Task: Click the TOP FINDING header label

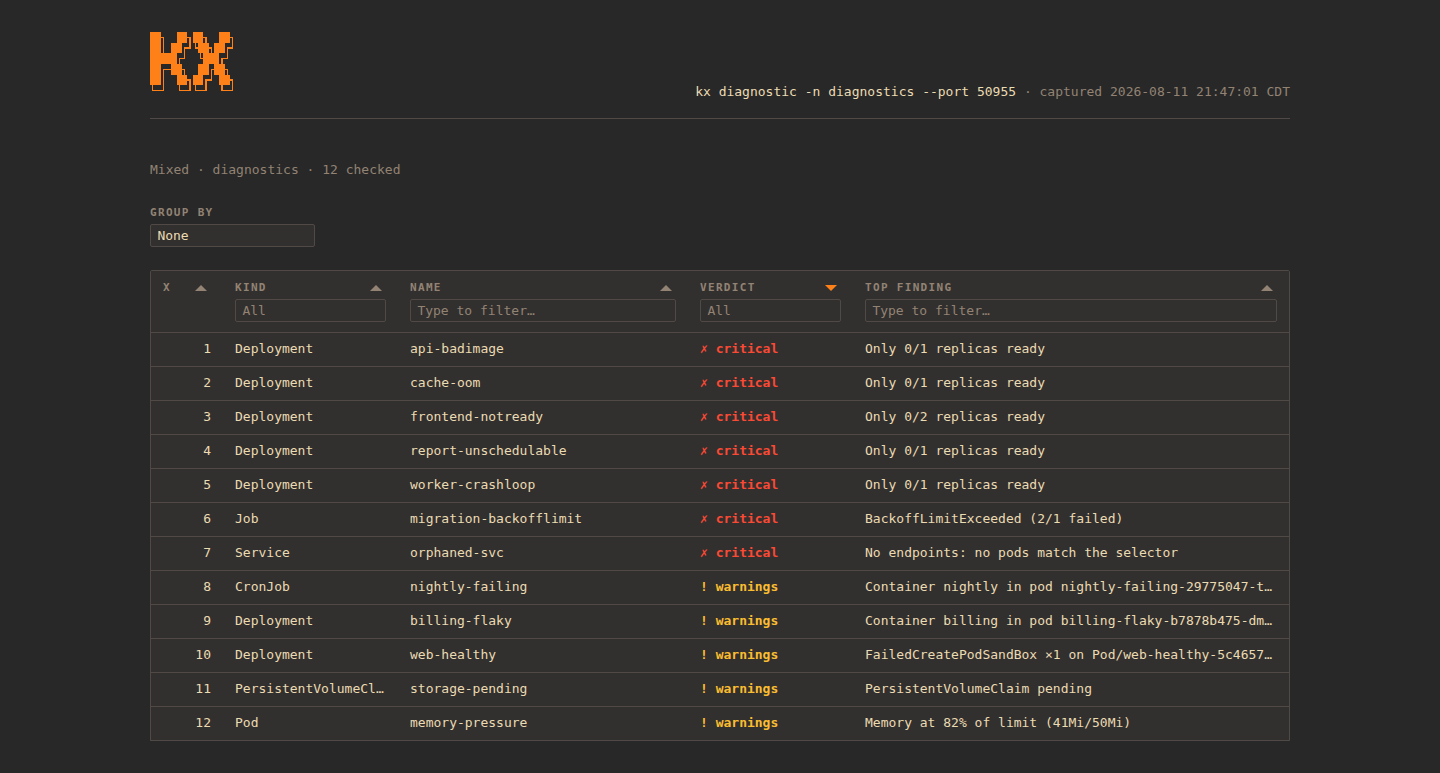Action: click(x=908, y=287)
